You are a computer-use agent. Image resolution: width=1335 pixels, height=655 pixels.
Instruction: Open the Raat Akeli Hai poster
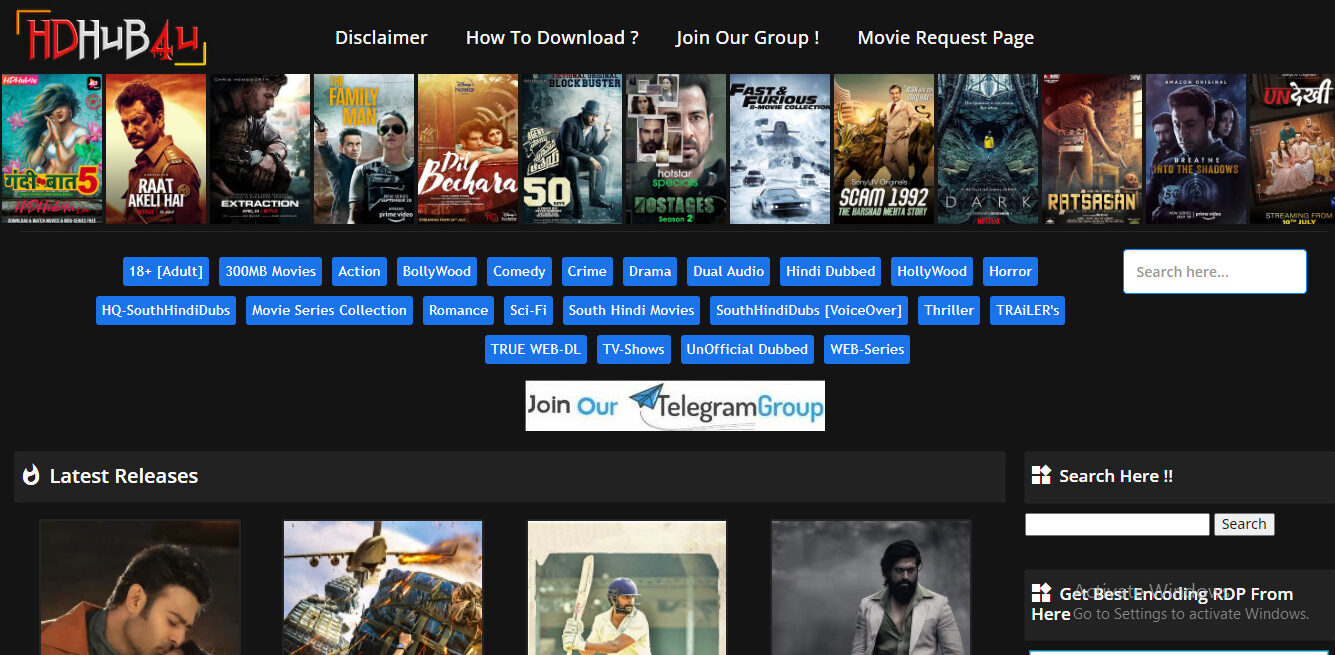[x=155, y=149]
